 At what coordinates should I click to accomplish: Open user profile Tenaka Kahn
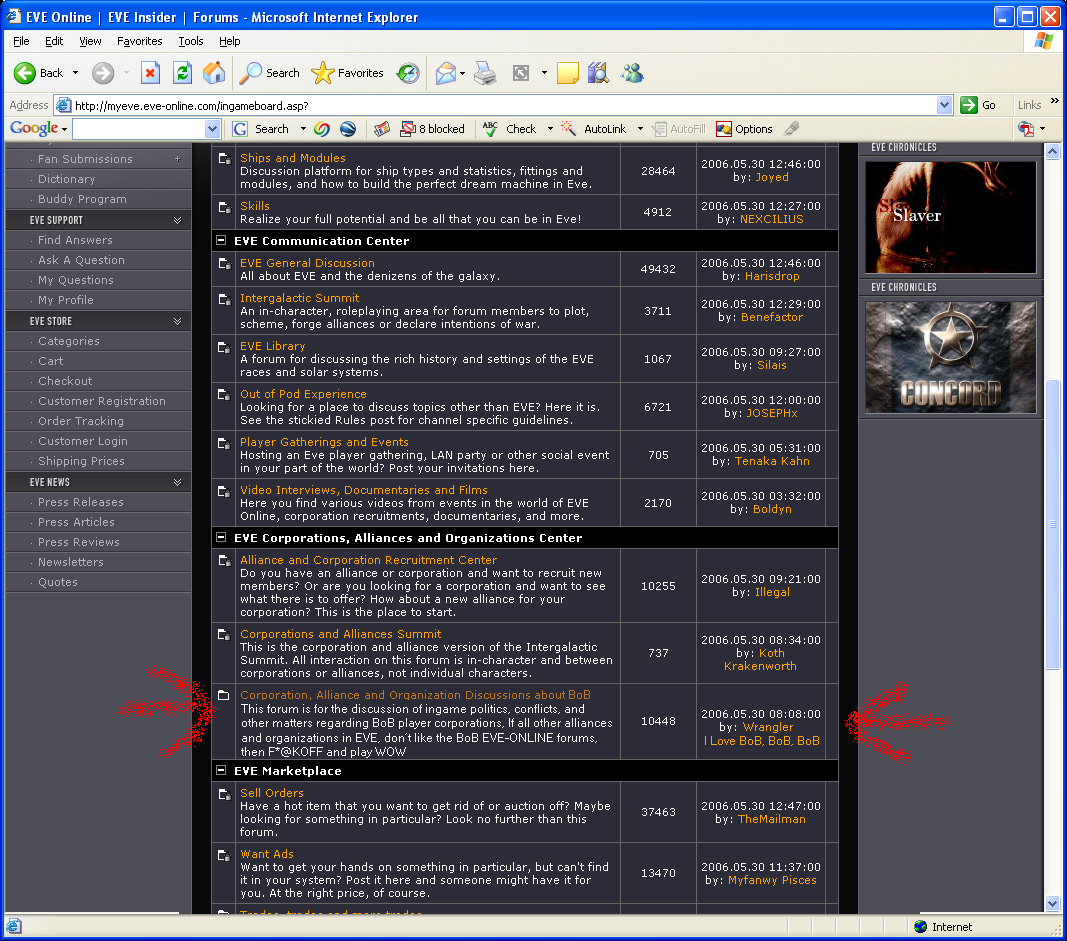[x=772, y=461]
